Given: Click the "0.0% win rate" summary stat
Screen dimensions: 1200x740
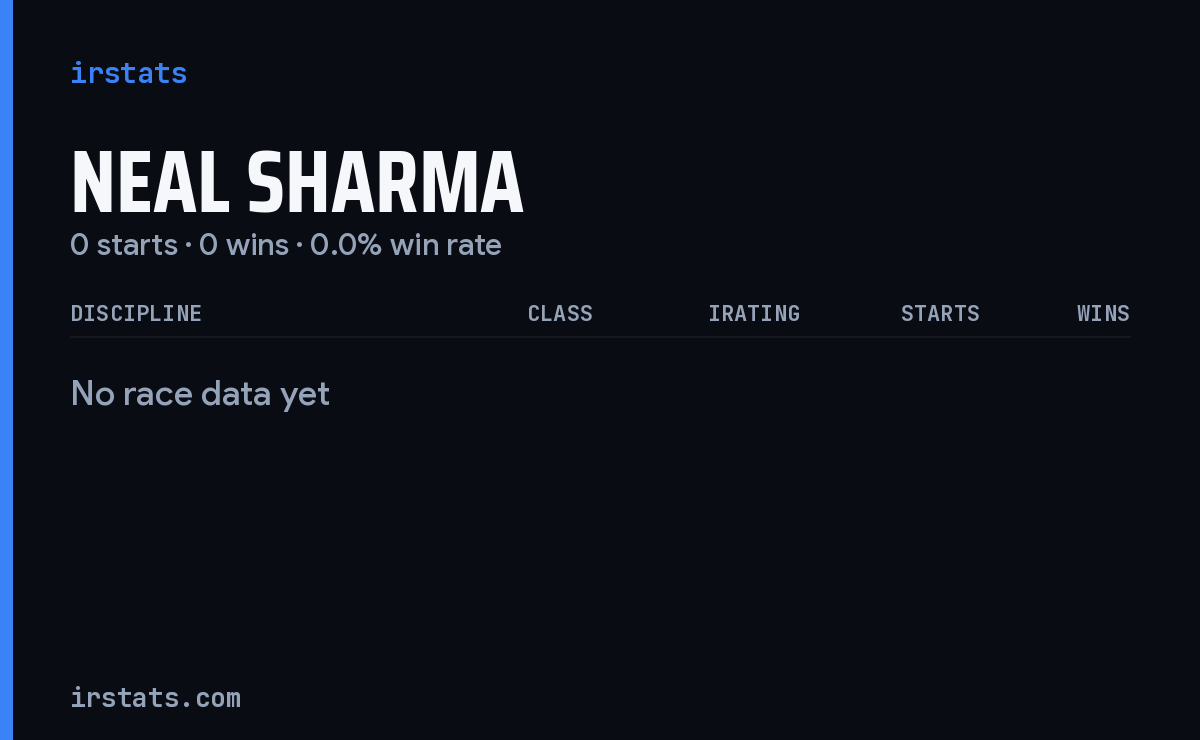Looking at the screenshot, I should point(406,245).
